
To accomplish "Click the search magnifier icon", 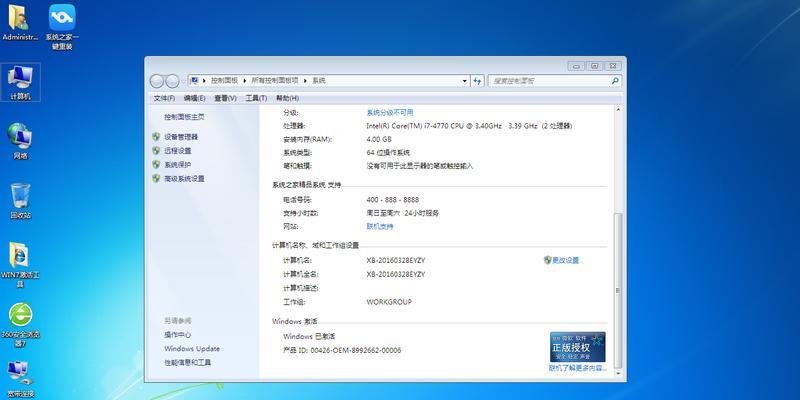I will tap(615, 81).
